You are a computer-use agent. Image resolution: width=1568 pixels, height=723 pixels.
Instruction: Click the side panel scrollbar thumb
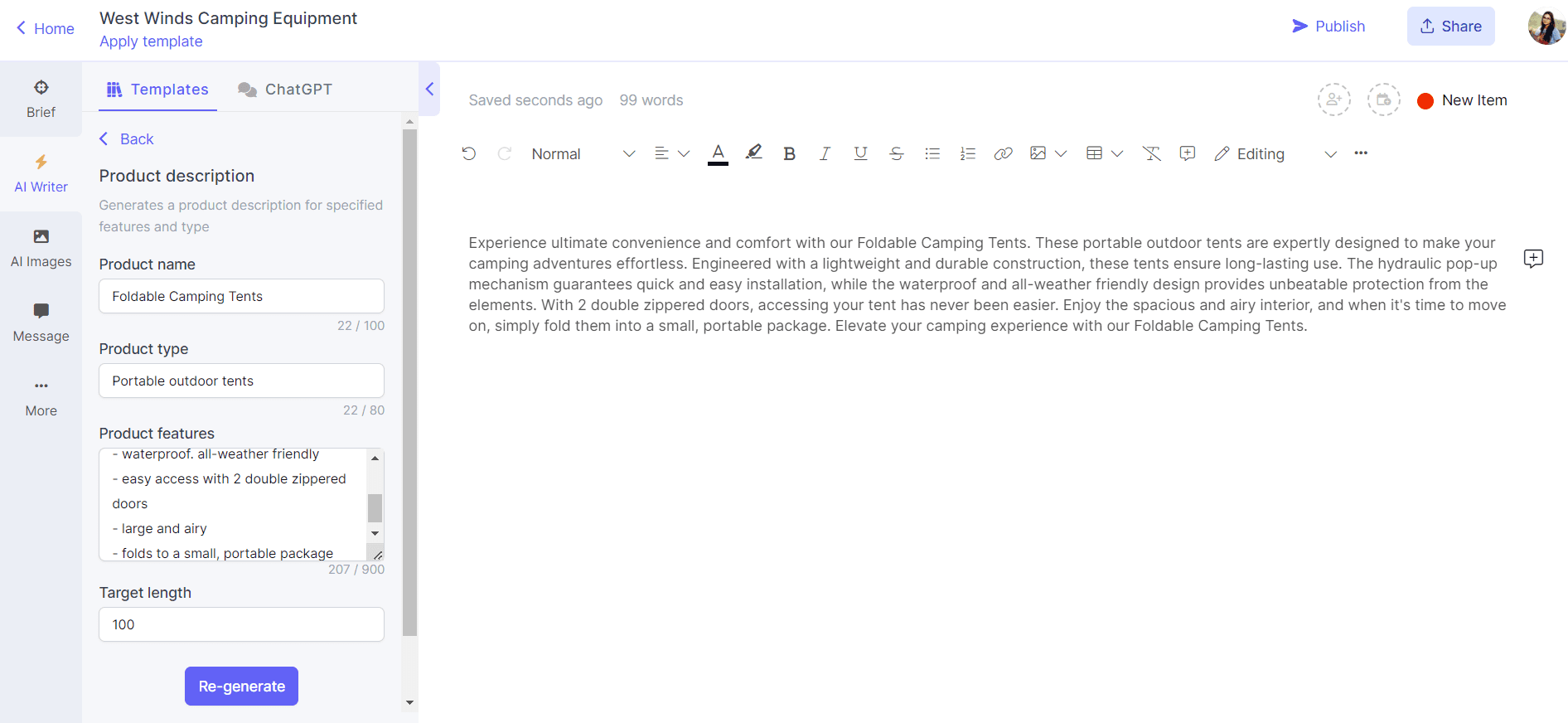409,382
